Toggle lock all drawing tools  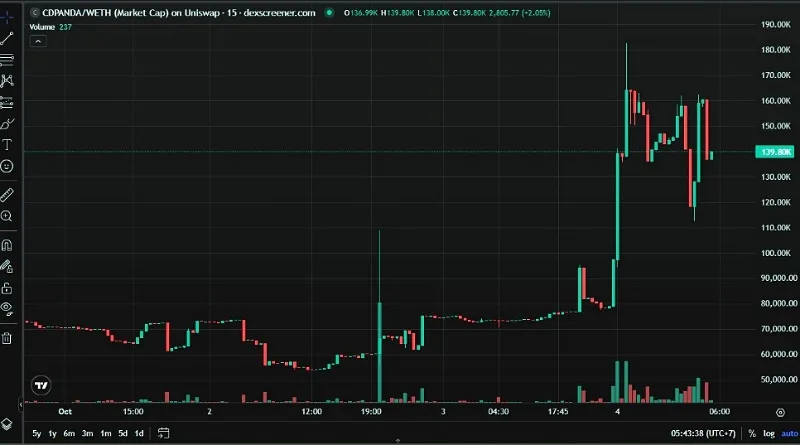7,287
